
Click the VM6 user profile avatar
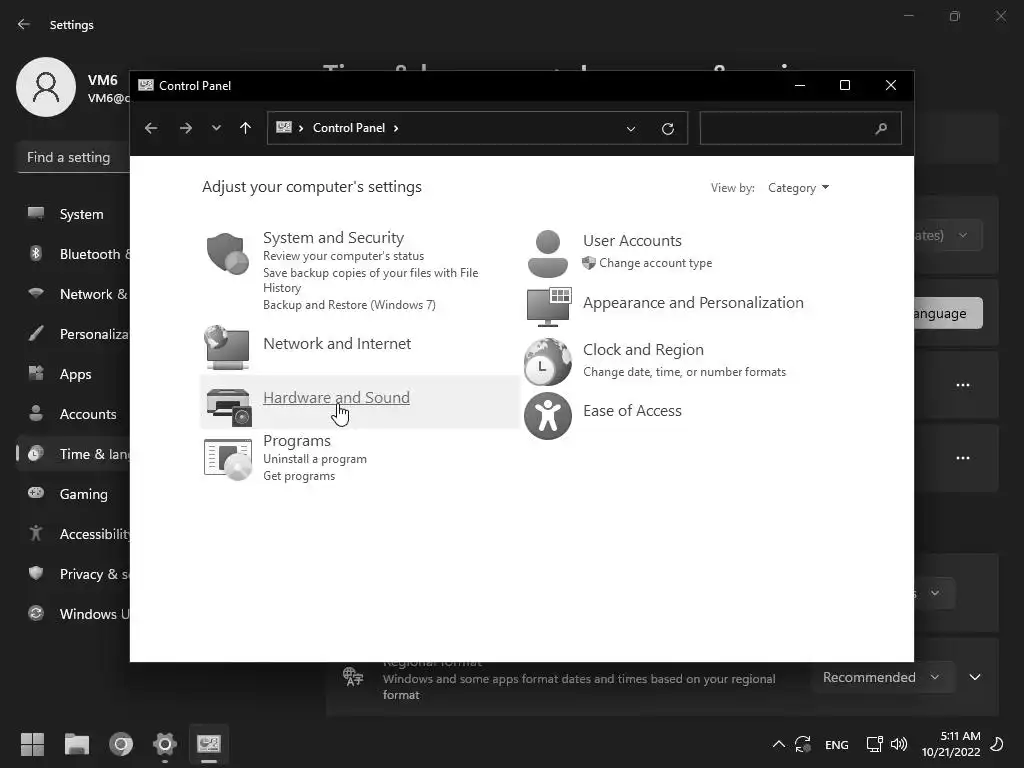(46, 87)
